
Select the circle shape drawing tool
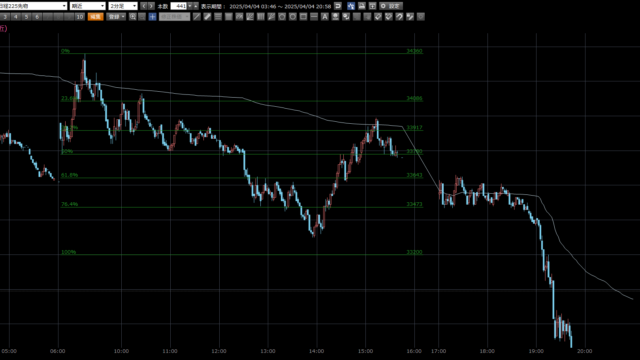pos(293,17)
